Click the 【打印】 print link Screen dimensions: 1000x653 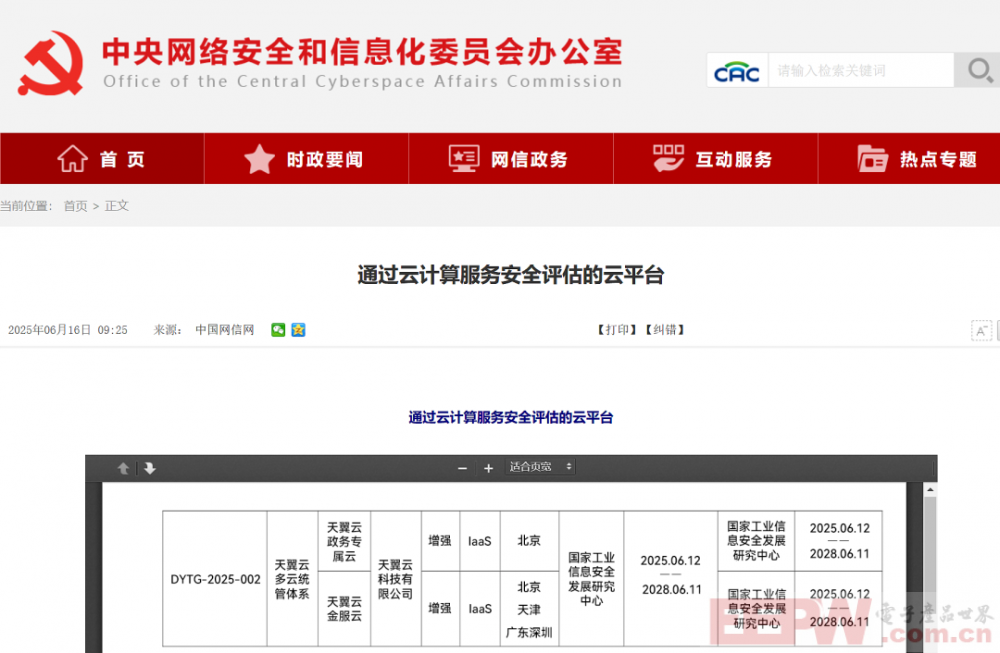point(617,330)
